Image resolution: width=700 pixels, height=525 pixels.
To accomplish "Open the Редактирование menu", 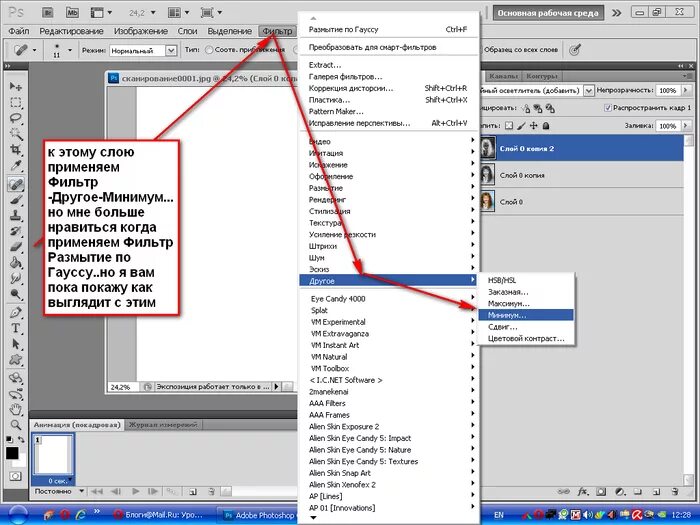I will (x=71, y=31).
